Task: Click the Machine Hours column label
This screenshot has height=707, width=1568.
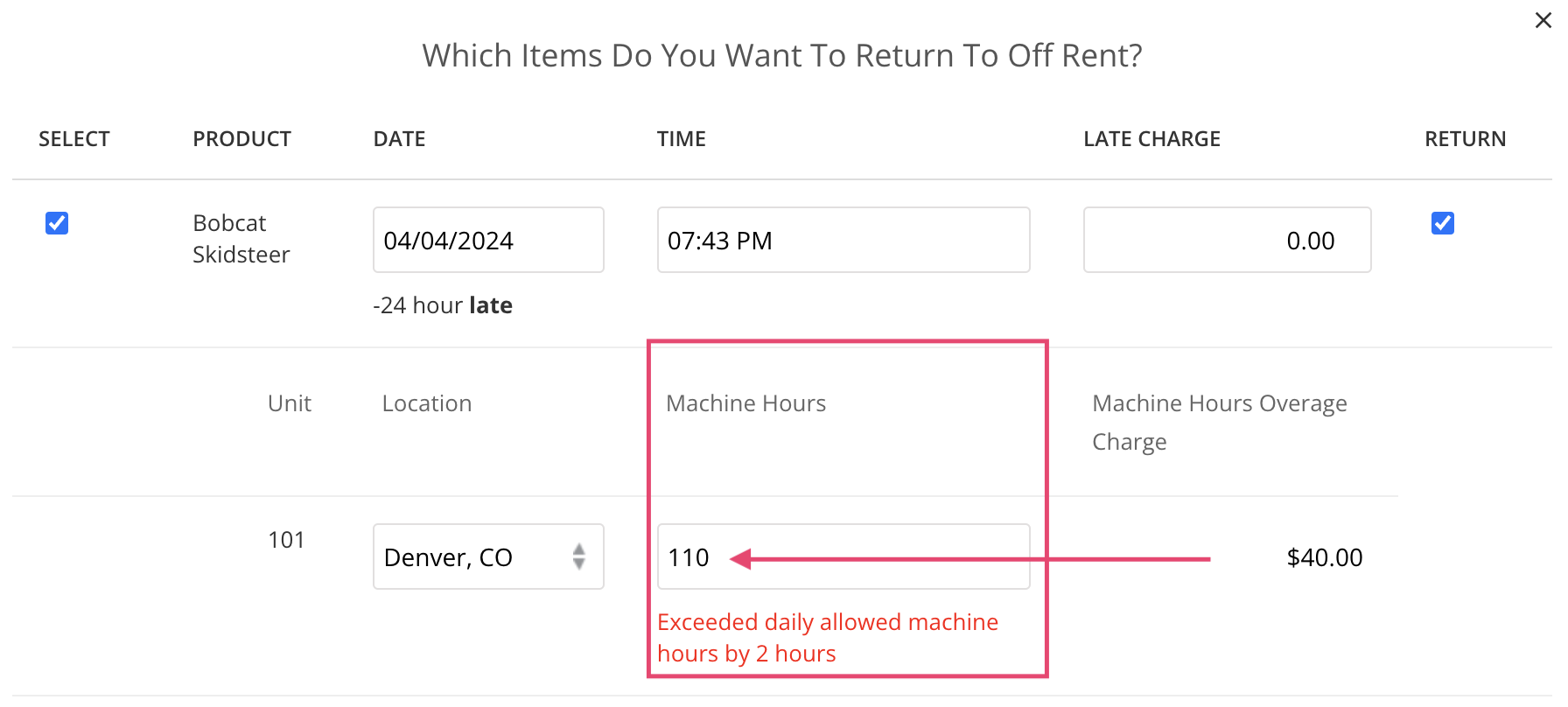Action: click(x=745, y=402)
